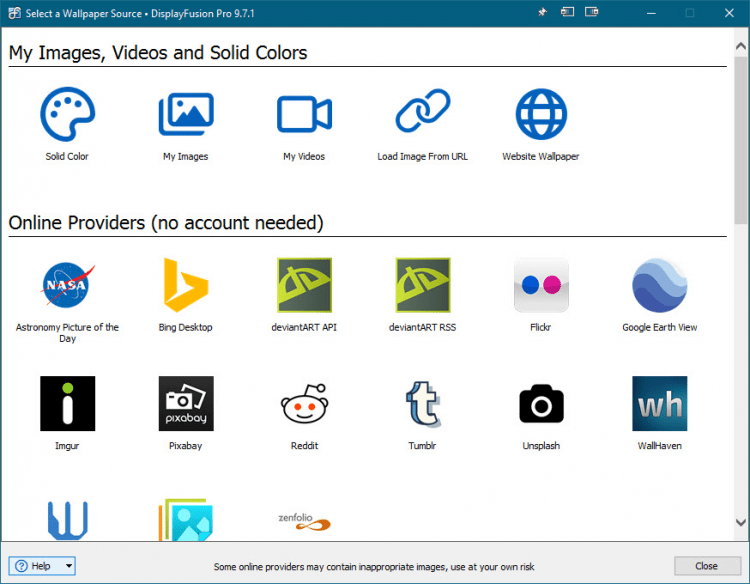Open the Website Wallpaper globe icon

541,114
